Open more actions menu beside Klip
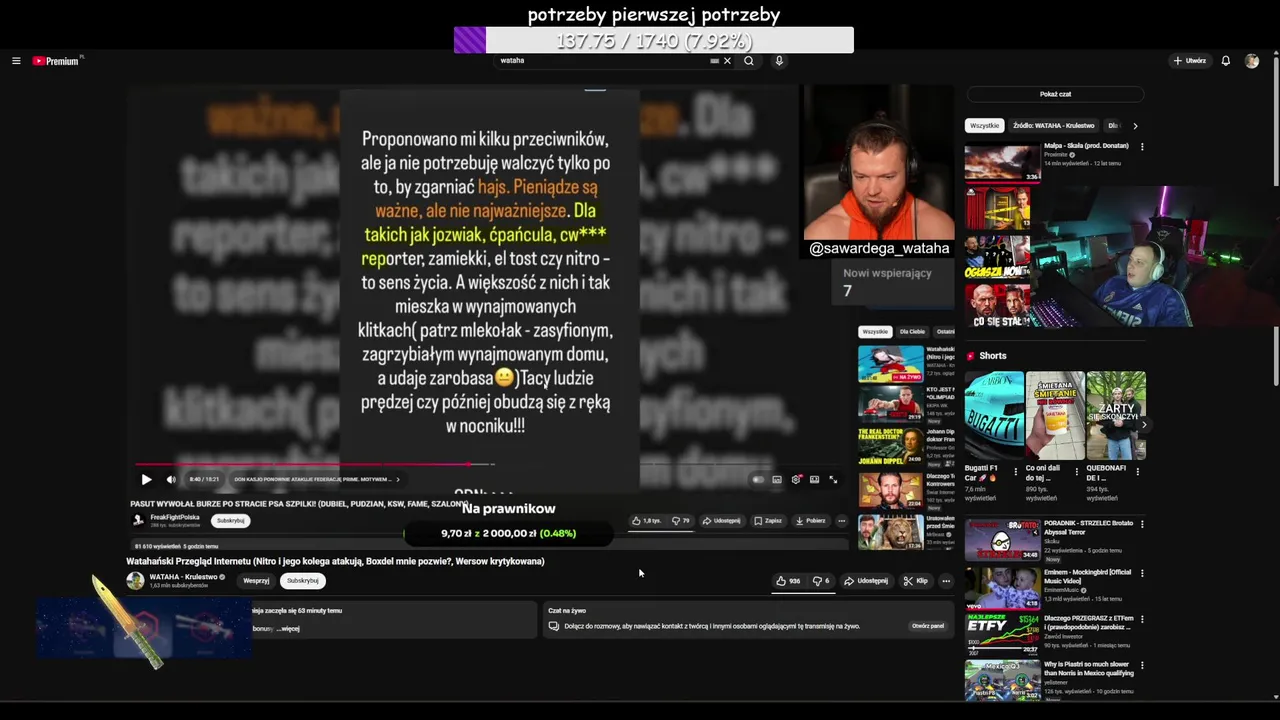The image size is (1280, 720). (946, 581)
